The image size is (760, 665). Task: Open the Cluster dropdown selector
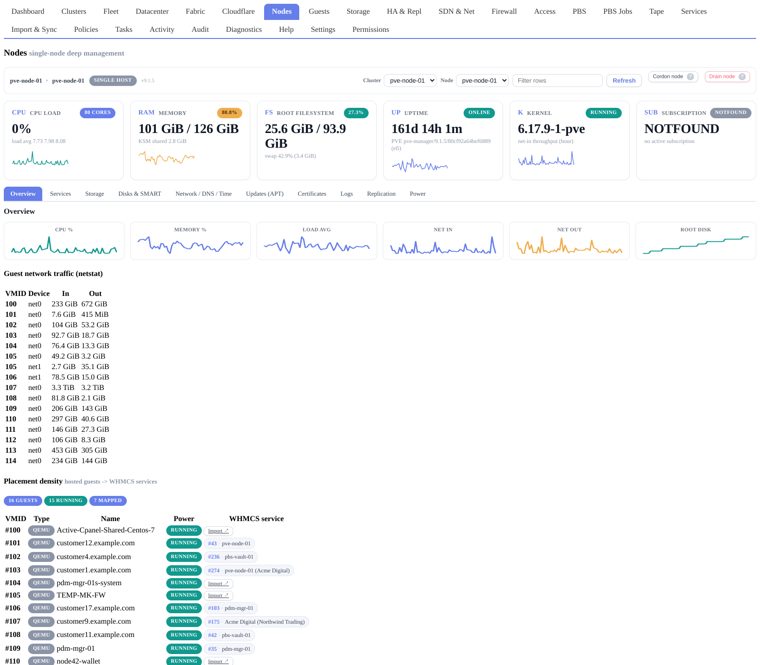410,80
